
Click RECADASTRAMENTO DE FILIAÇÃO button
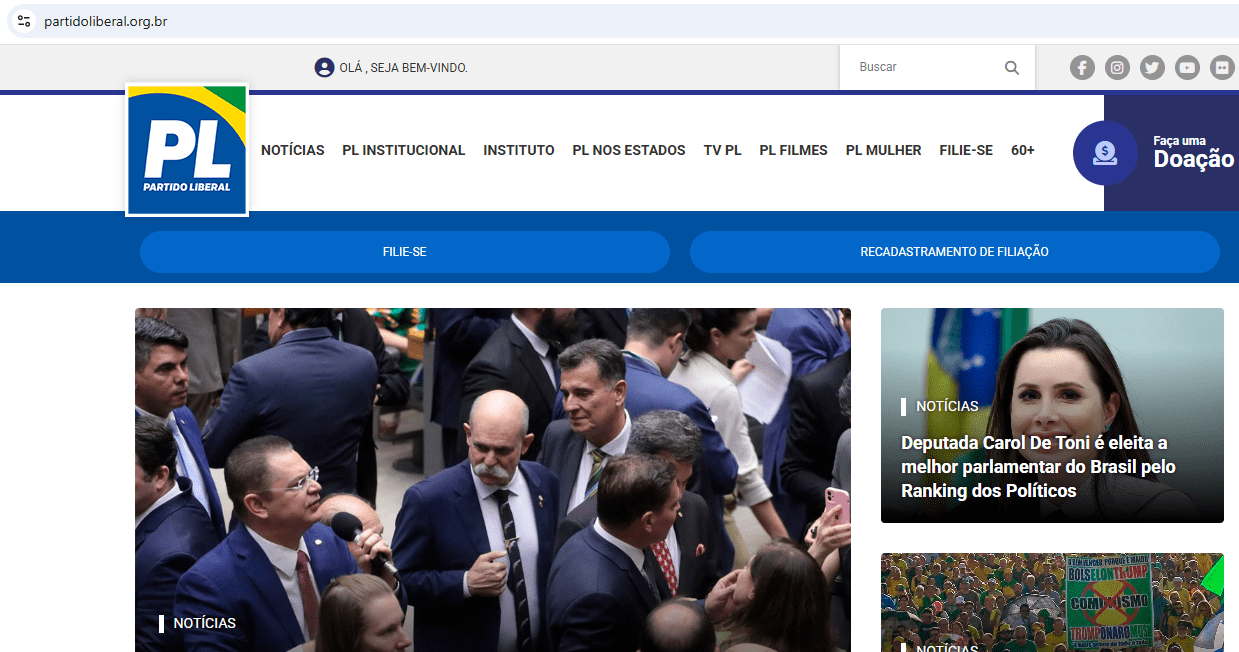click(x=955, y=252)
